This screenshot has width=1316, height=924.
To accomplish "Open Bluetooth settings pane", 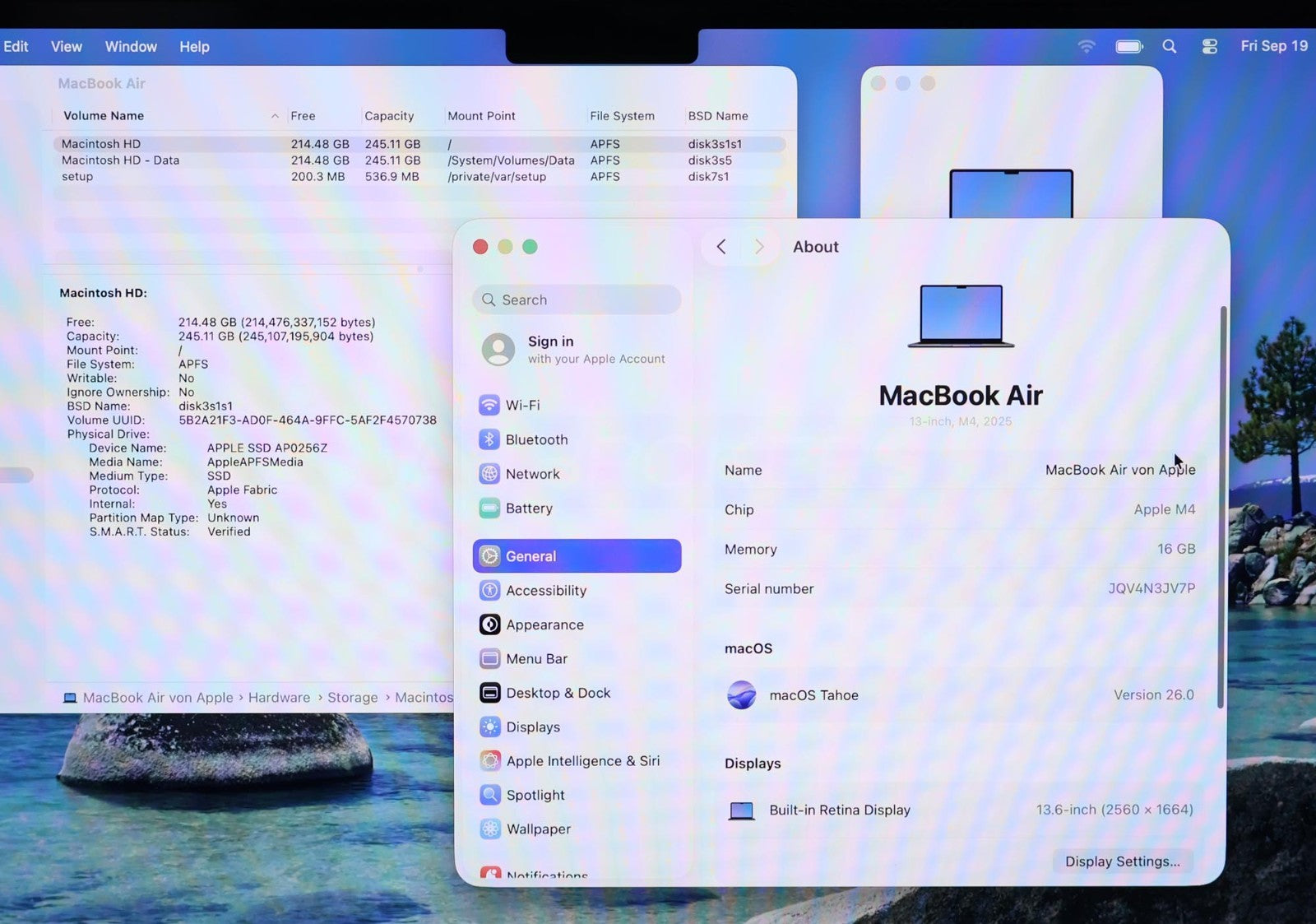I will (535, 439).
